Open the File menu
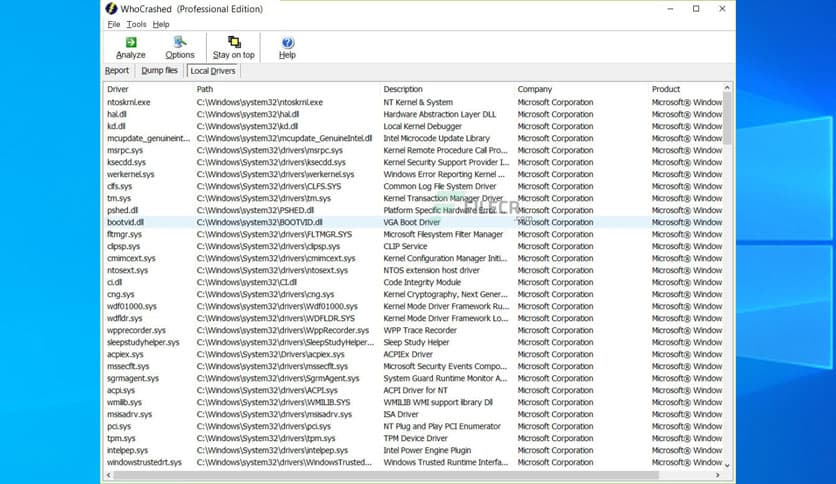The height and width of the screenshot is (484, 836). pos(114,24)
